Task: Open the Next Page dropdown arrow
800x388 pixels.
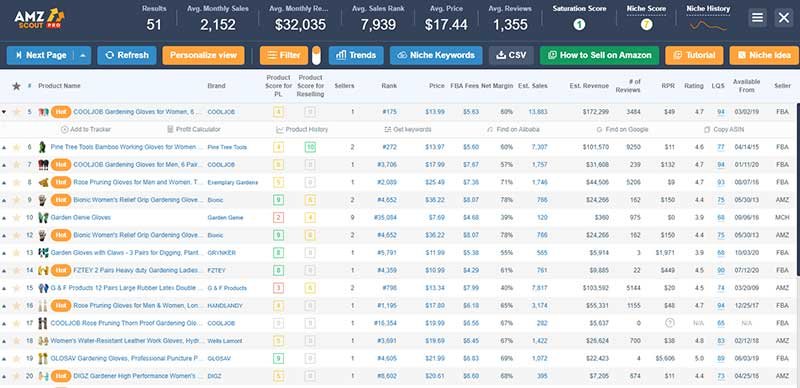Action: coord(84,55)
